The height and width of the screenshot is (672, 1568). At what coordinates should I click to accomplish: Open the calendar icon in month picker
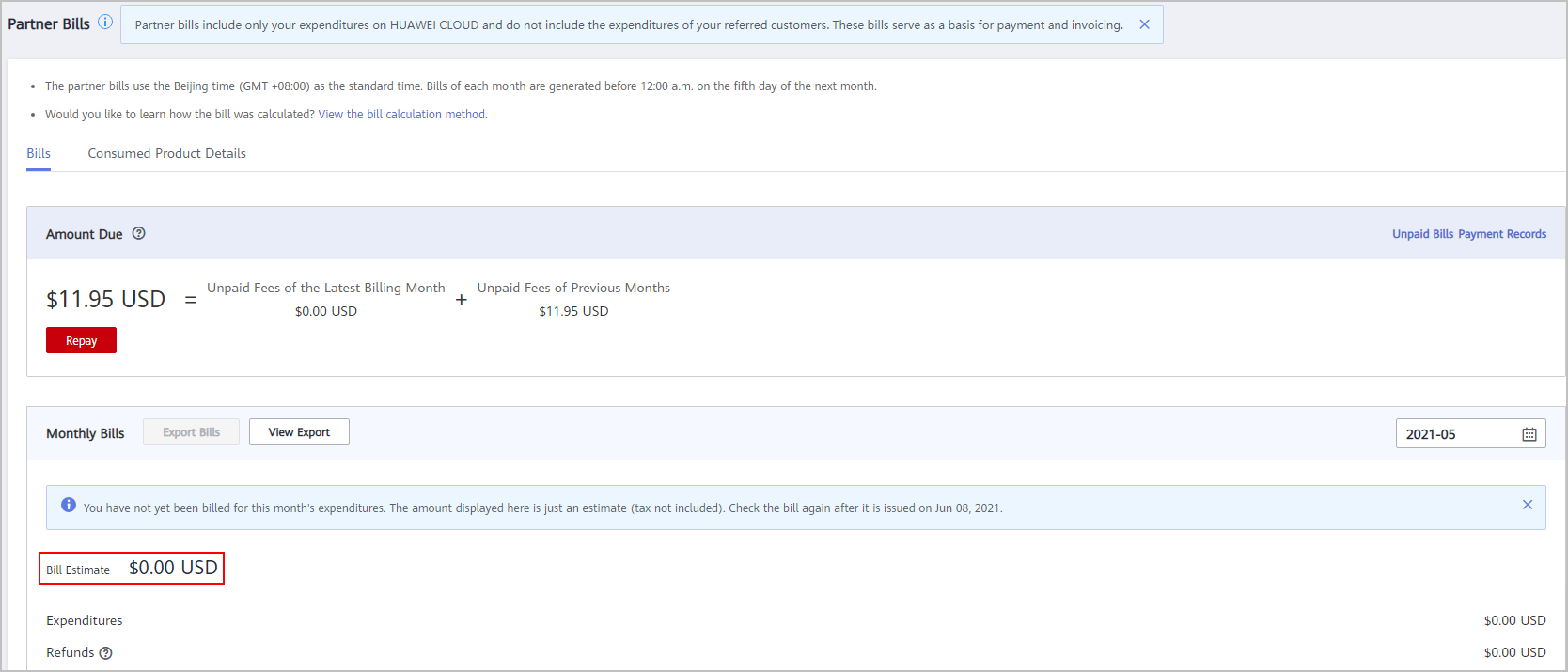[1529, 434]
